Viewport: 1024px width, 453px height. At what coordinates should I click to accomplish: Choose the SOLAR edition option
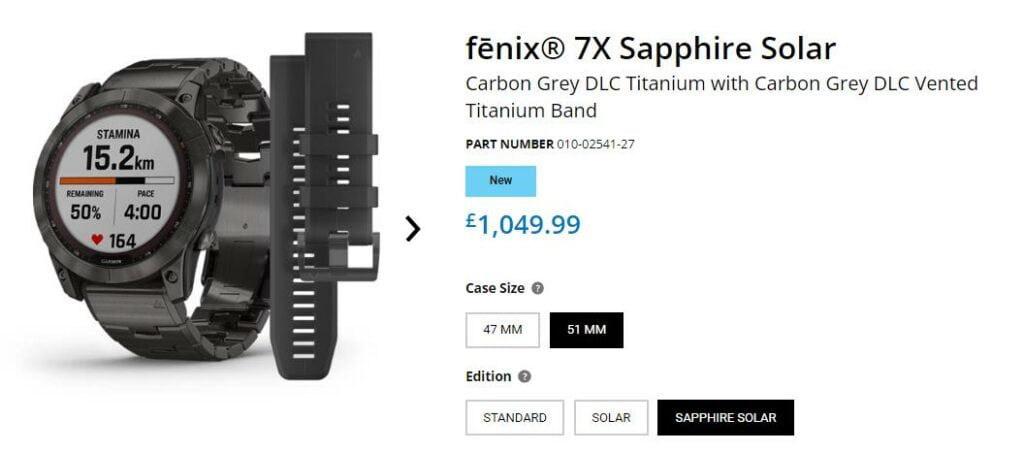click(611, 417)
